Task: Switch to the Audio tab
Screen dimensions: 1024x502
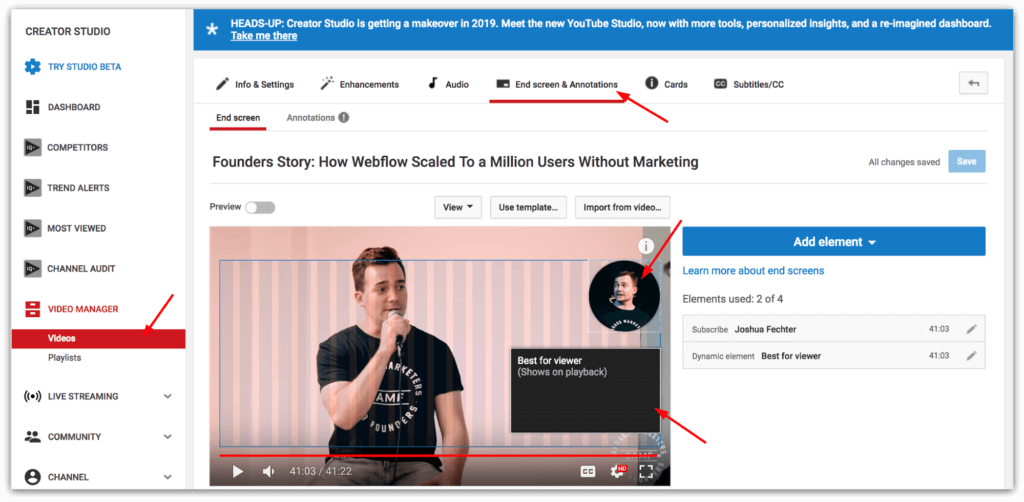Action: click(x=448, y=84)
